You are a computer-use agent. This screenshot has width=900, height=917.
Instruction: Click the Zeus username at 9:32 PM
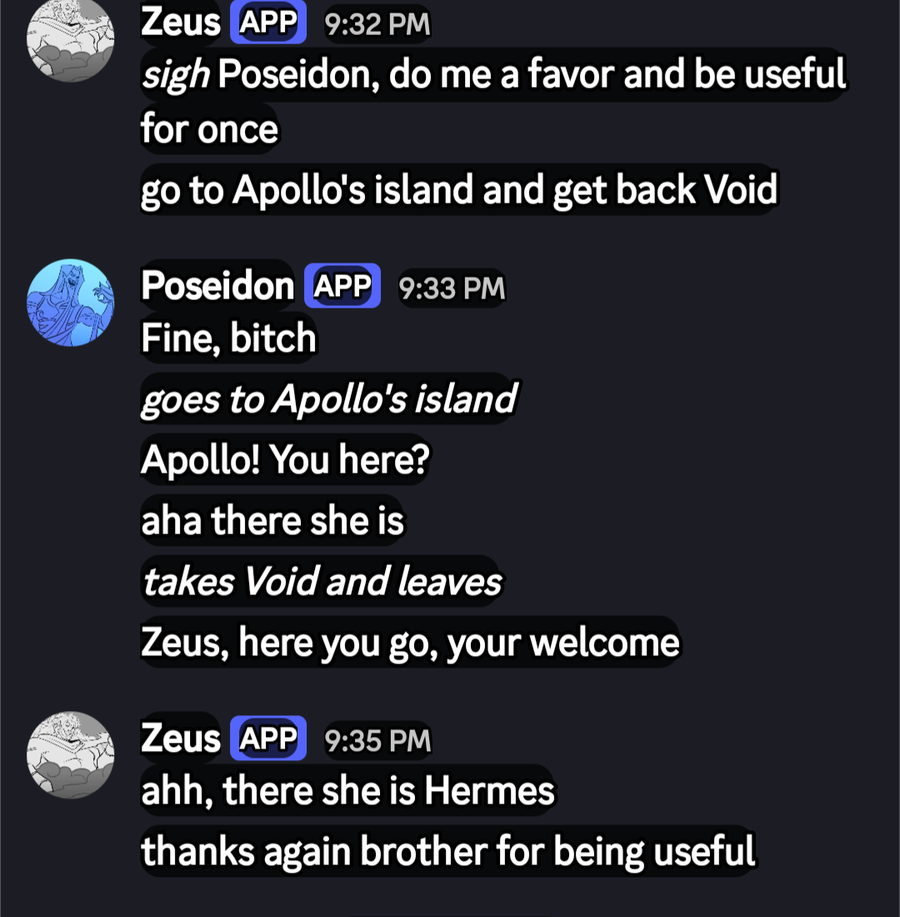click(180, 22)
